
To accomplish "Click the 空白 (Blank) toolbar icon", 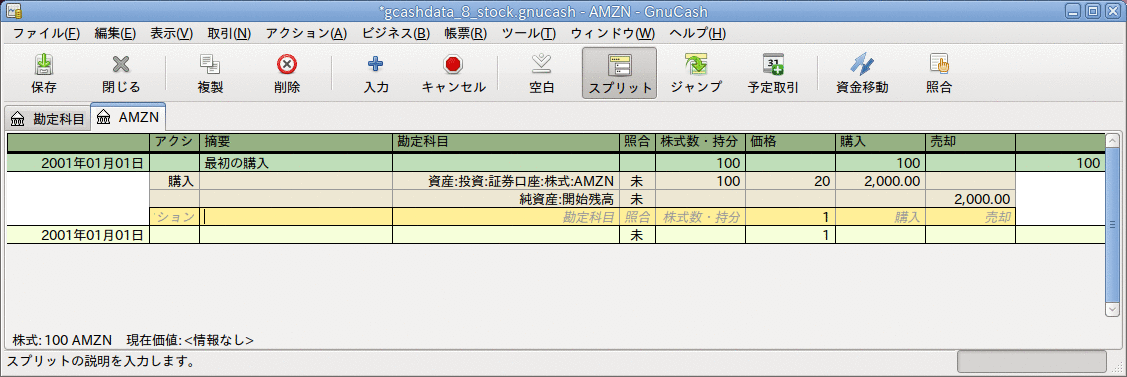I will click(x=541, y=65).
